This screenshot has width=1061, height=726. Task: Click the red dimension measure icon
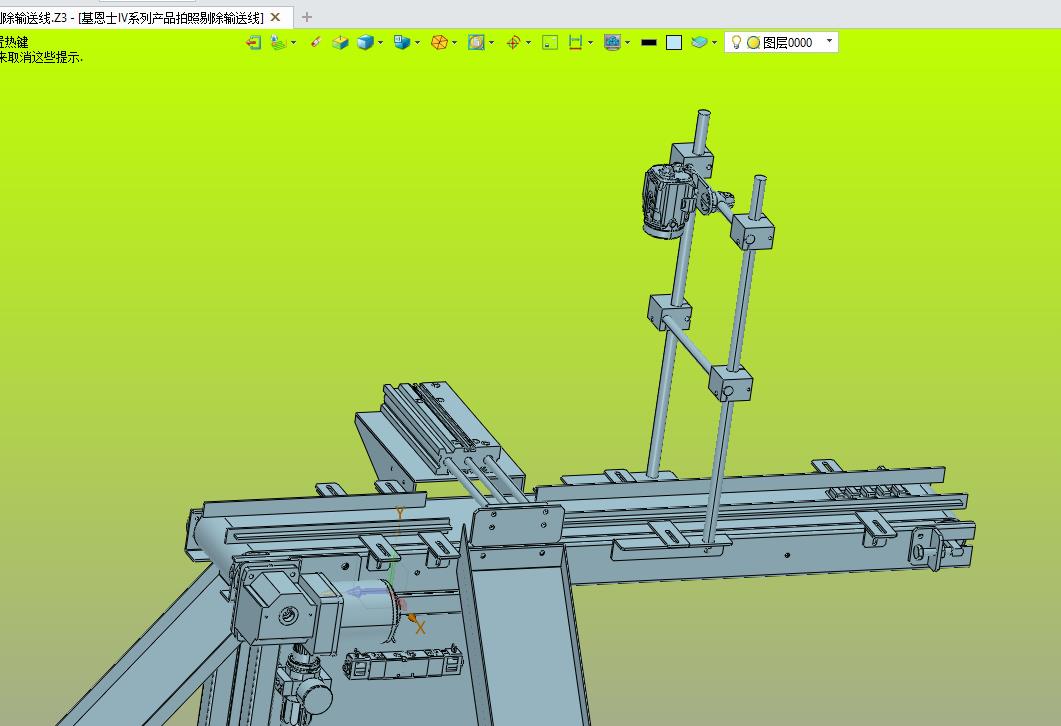coord(576,43)
